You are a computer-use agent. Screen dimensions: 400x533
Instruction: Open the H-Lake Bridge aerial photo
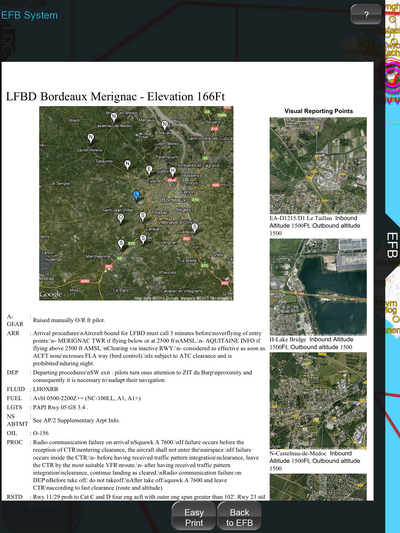click(318, 287)
